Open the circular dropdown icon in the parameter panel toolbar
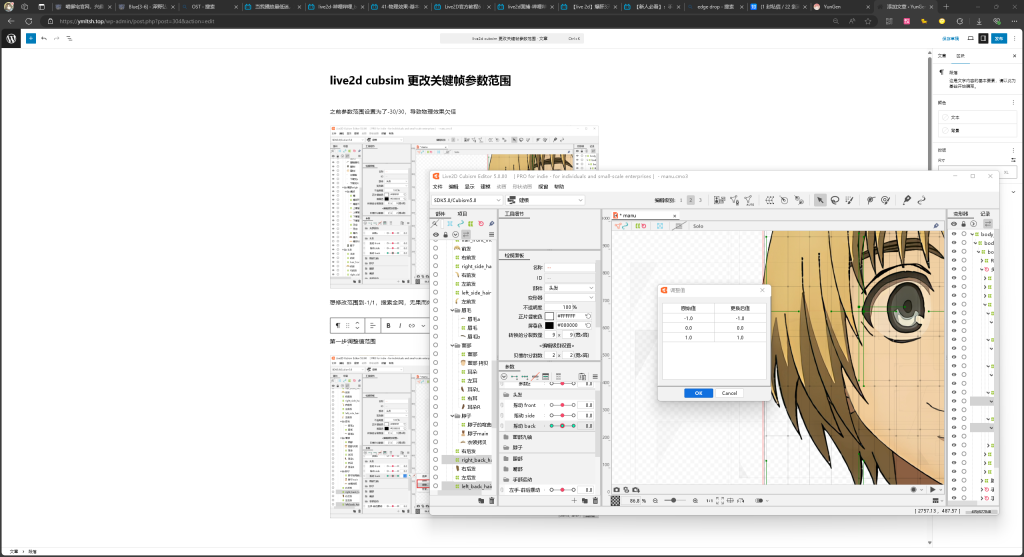Viewport: 1024px width, 557px height. tap(504, 376)
